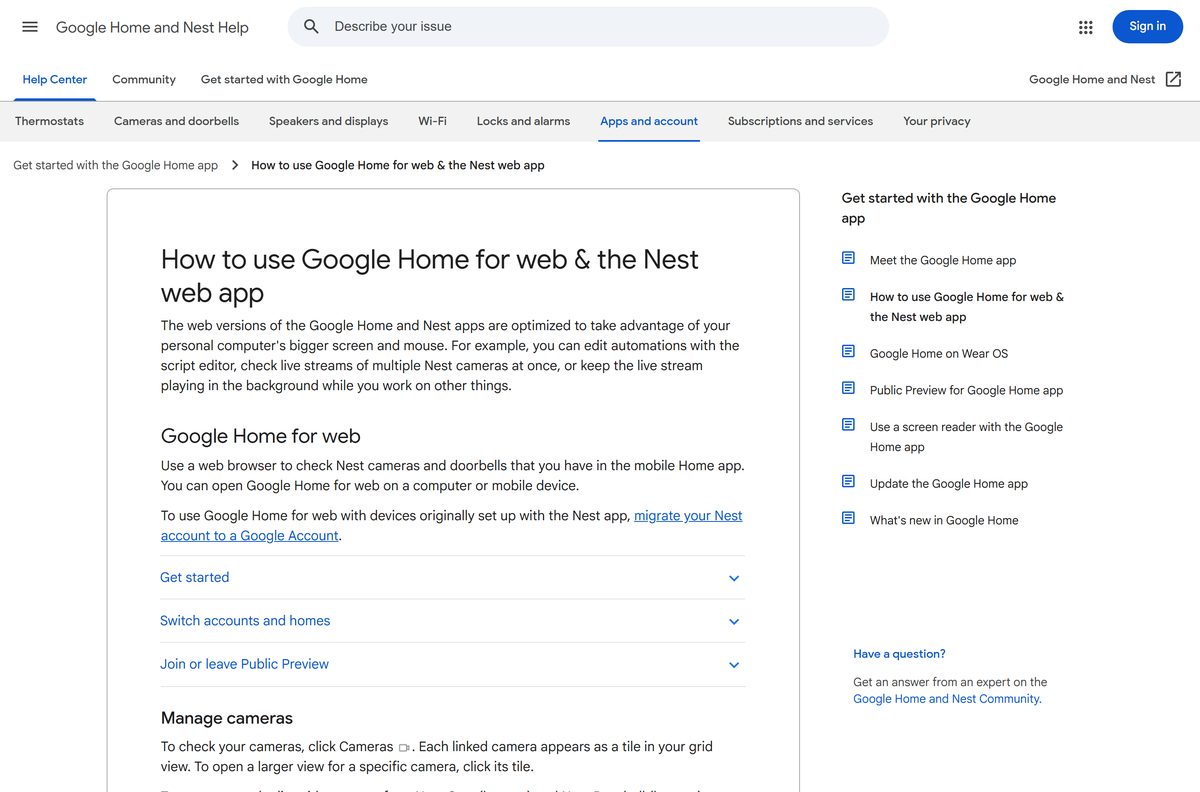Select the Wi-Fi category
1200x792 pixels.
click(432, 121)
